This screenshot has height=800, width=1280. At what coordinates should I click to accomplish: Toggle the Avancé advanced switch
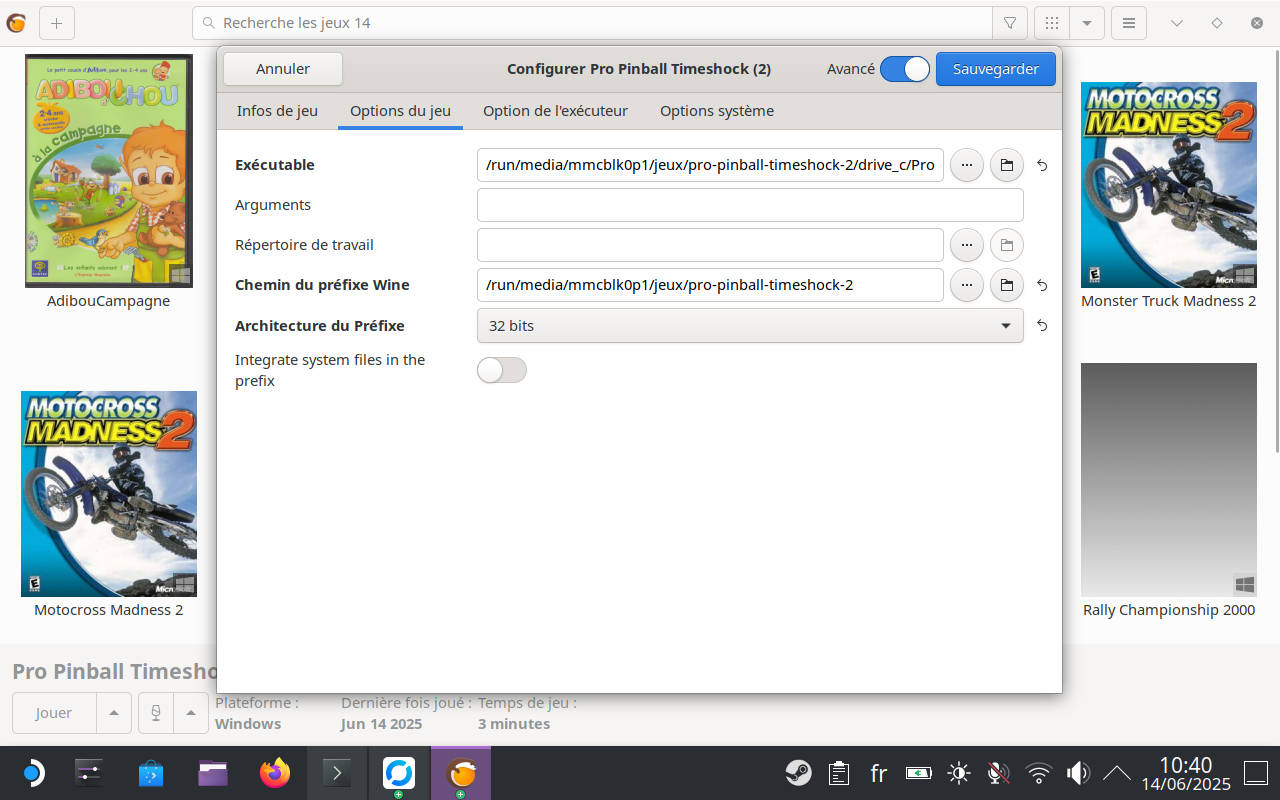point(905,69)
